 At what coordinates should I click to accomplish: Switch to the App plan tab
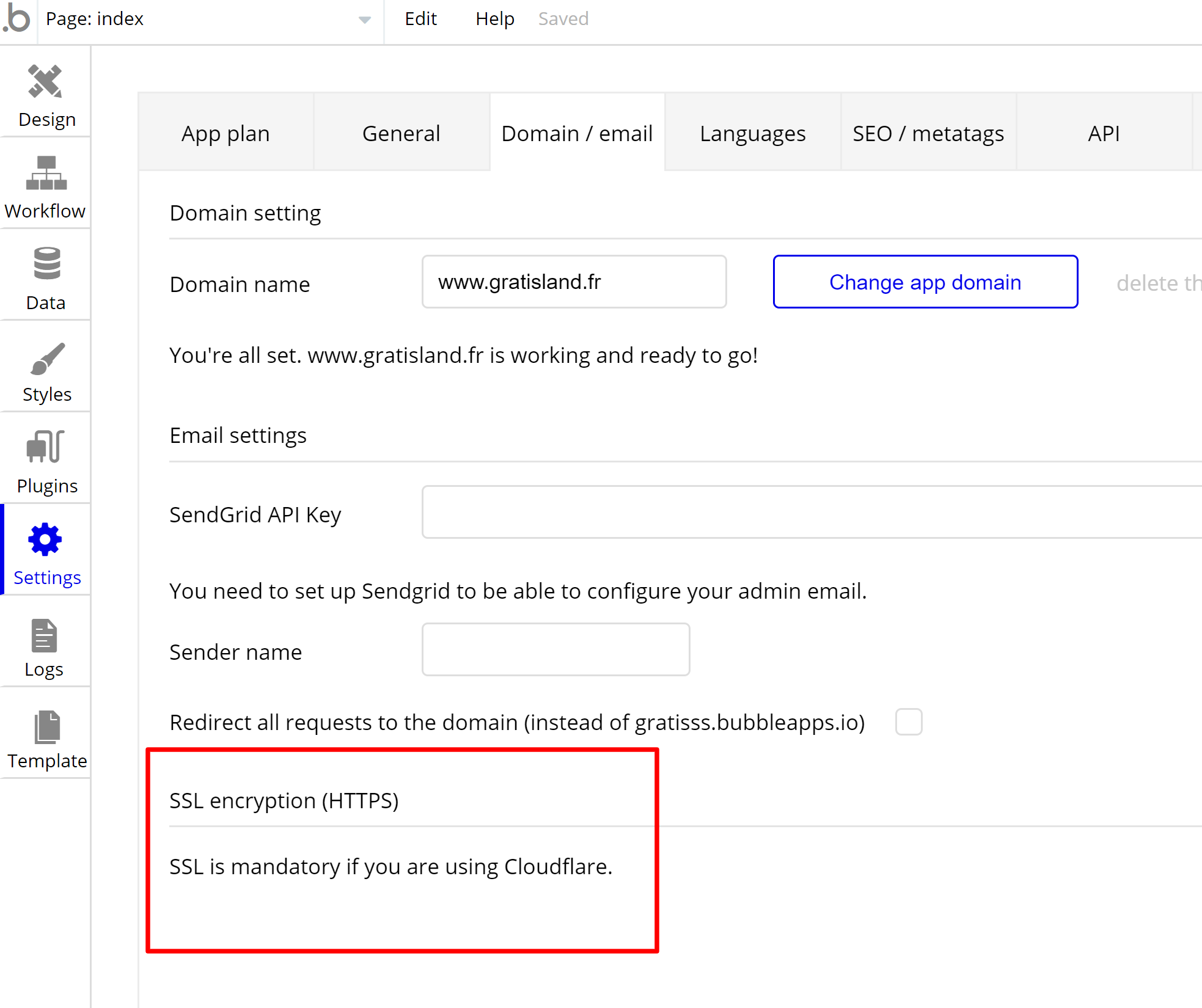(x=225, y=133)
